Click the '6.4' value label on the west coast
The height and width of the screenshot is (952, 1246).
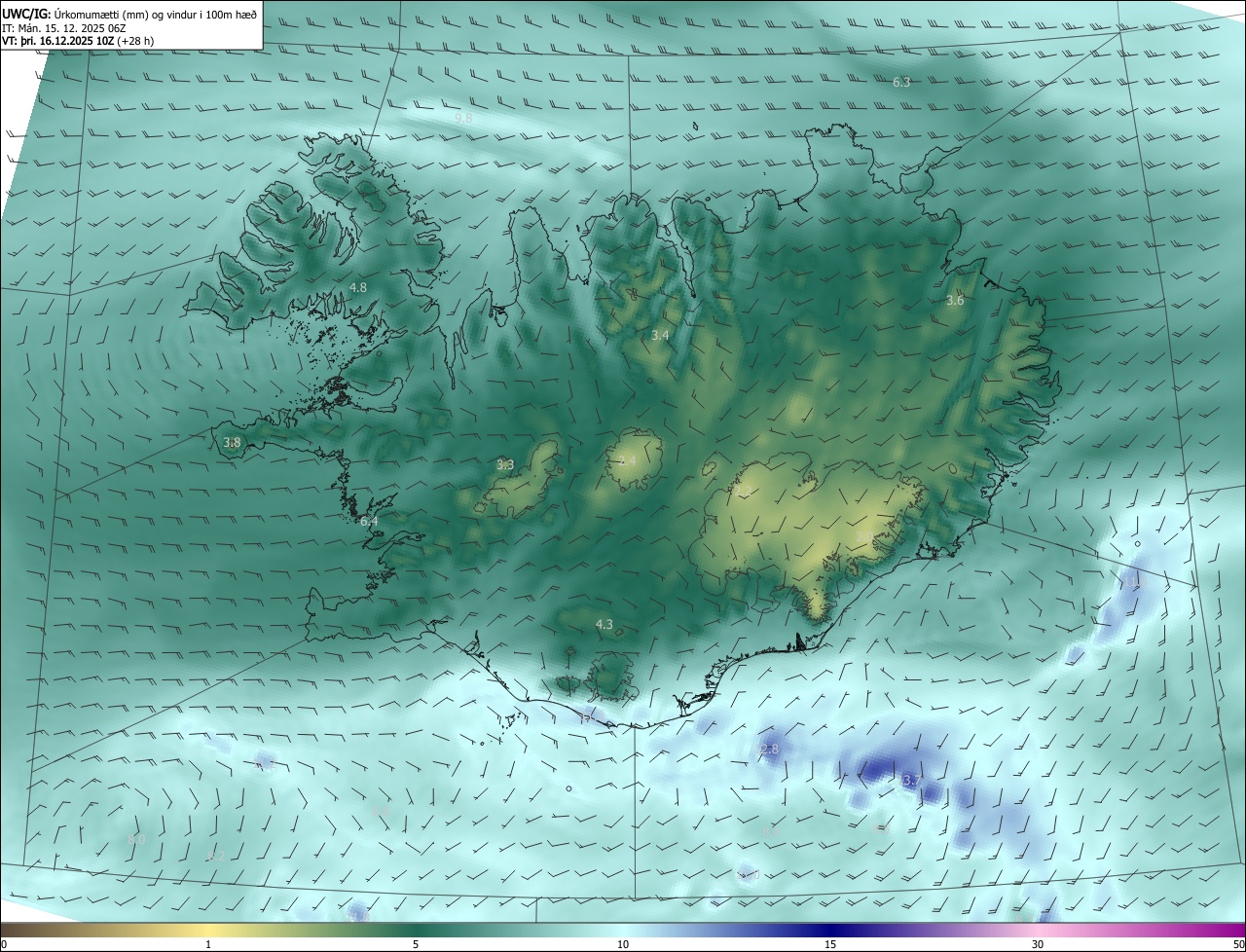[369, 521]
